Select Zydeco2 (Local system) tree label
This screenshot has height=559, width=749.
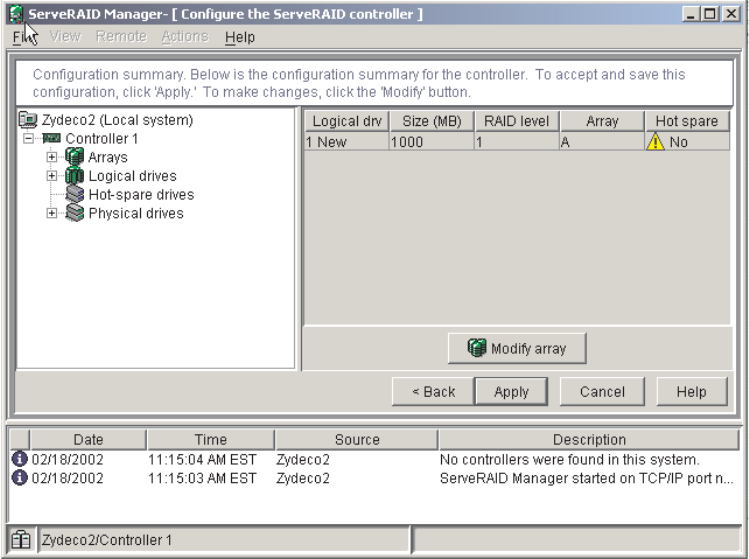coord(118,120)
